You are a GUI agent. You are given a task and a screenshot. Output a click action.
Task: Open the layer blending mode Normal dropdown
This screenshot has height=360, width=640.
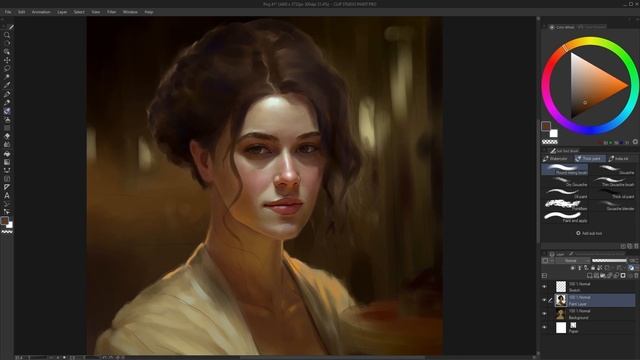[573, 260]
